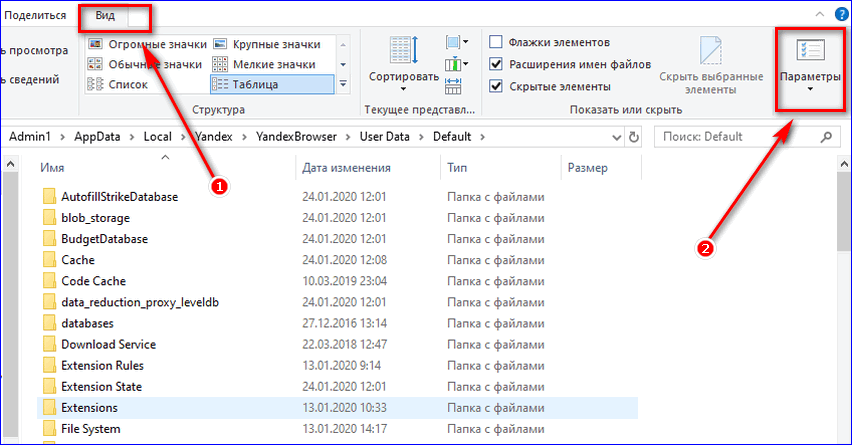852x445 pixels.
Task: Click the Поиск: Default search field
Action: [x=740, y=136]
